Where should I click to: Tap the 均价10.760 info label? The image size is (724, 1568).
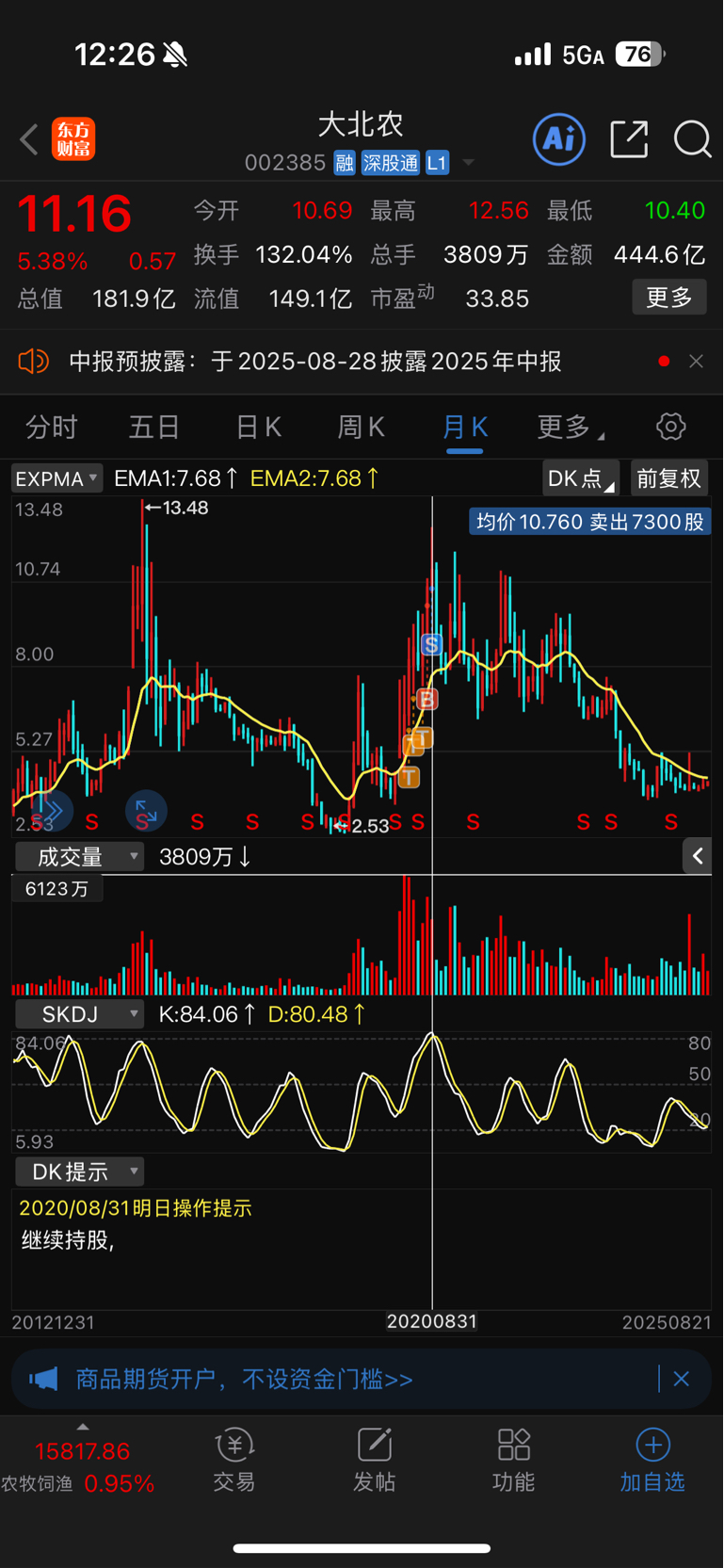[x=590, y=522]
